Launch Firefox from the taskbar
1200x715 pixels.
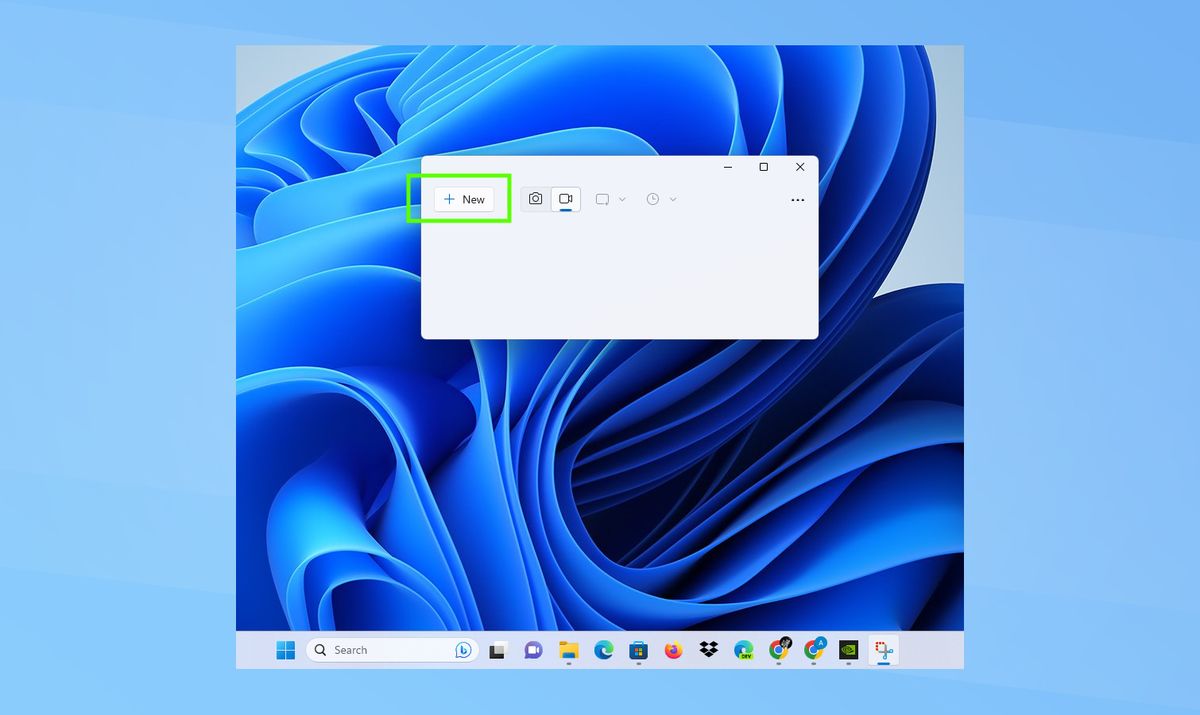point(672,650)
